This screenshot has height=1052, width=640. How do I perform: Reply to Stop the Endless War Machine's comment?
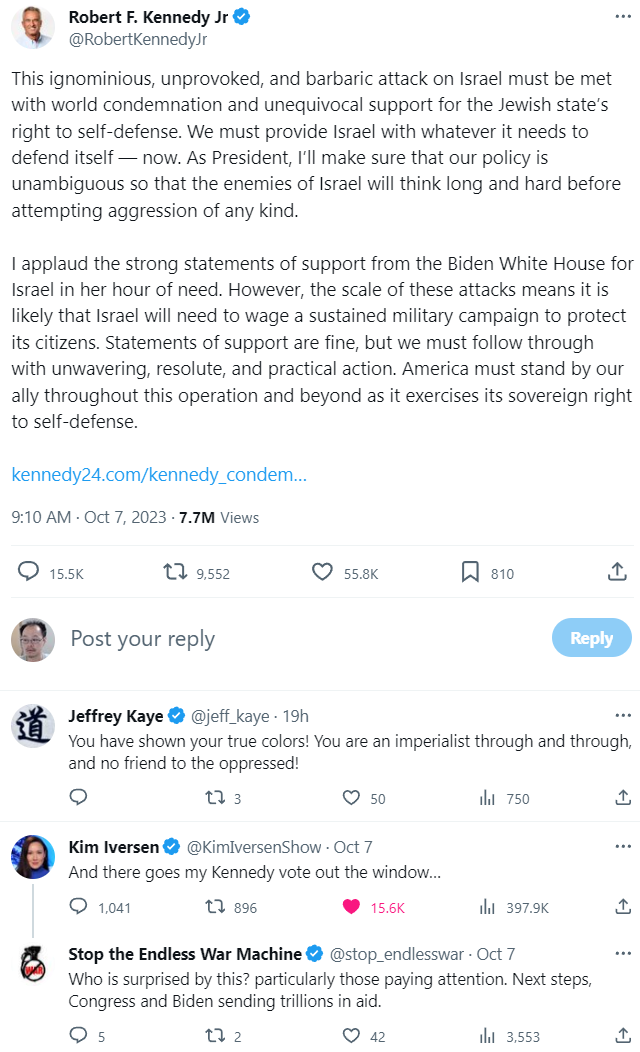78,1036
